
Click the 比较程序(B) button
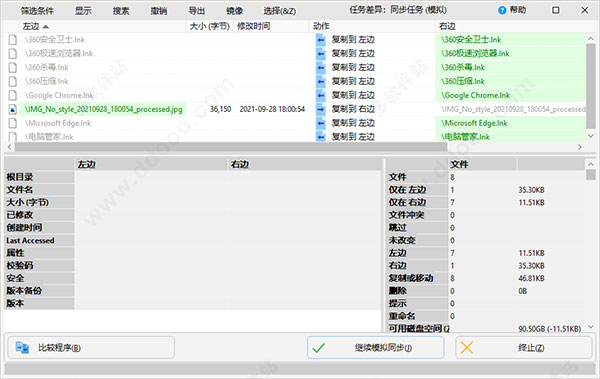coord(91,348)
